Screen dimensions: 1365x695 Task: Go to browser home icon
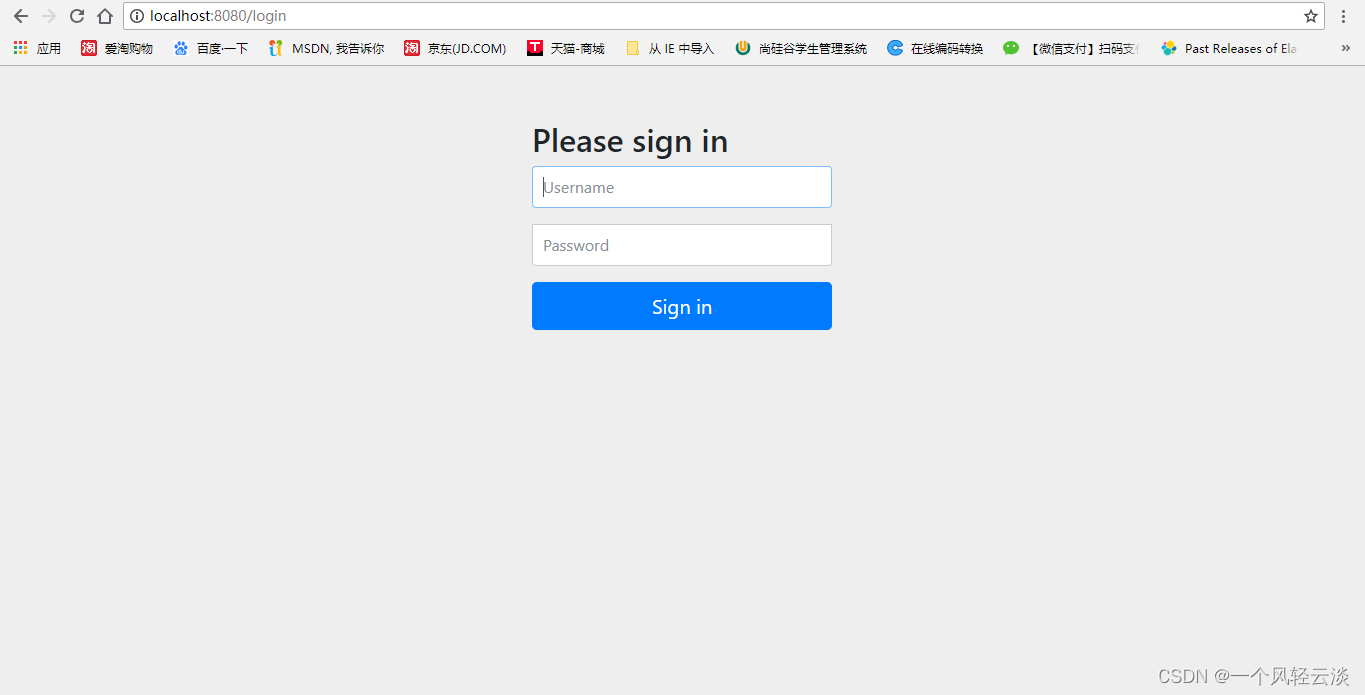point(104,16)
